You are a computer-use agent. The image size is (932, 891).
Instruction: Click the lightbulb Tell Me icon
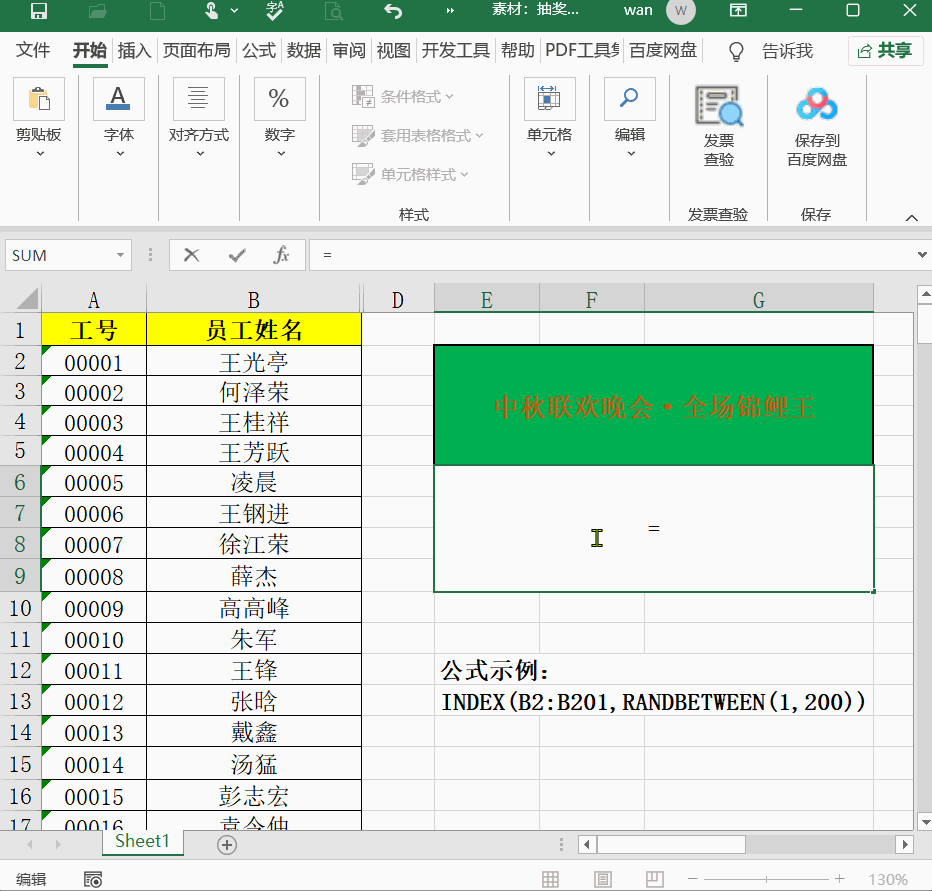click(736, 52)
